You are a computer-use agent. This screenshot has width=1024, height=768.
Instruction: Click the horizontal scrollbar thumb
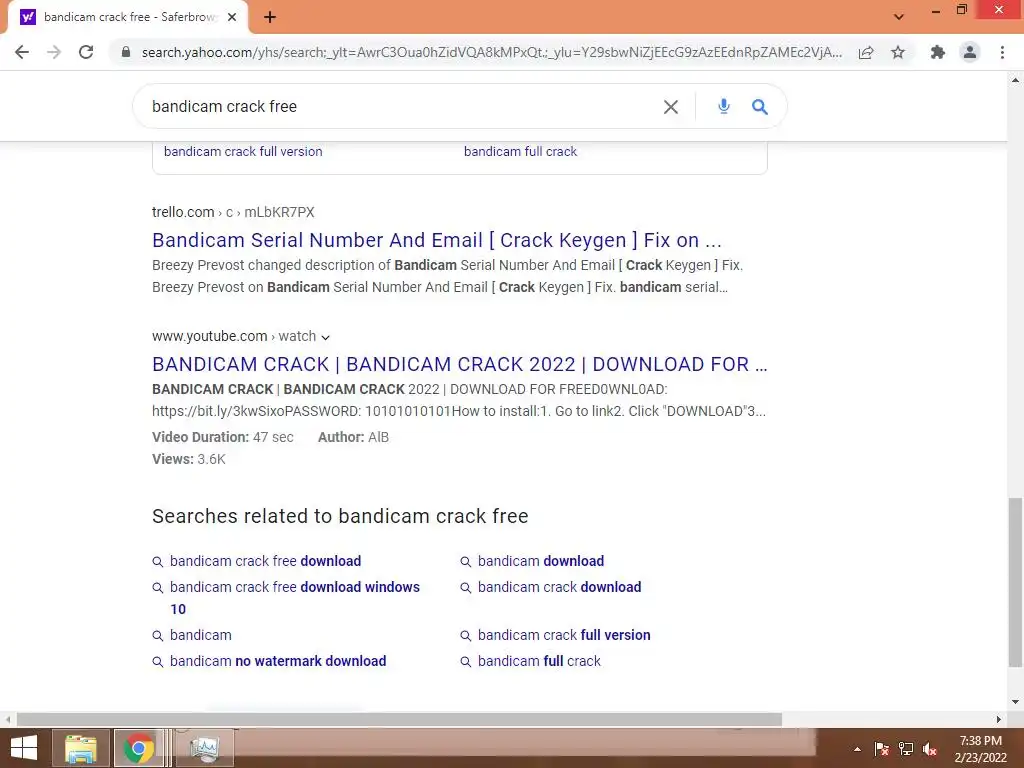point(399,719)
